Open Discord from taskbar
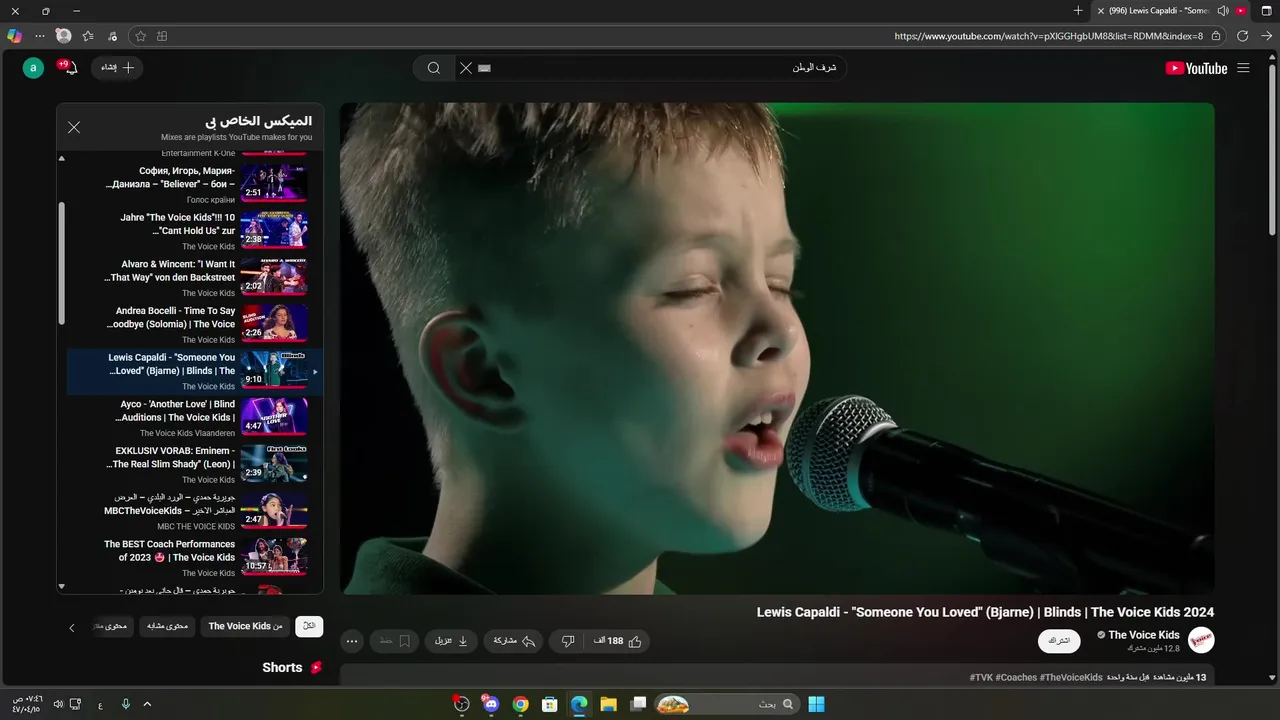This screenshot has width=1280, height=720. pyautogui.click(x=490, y=704)
